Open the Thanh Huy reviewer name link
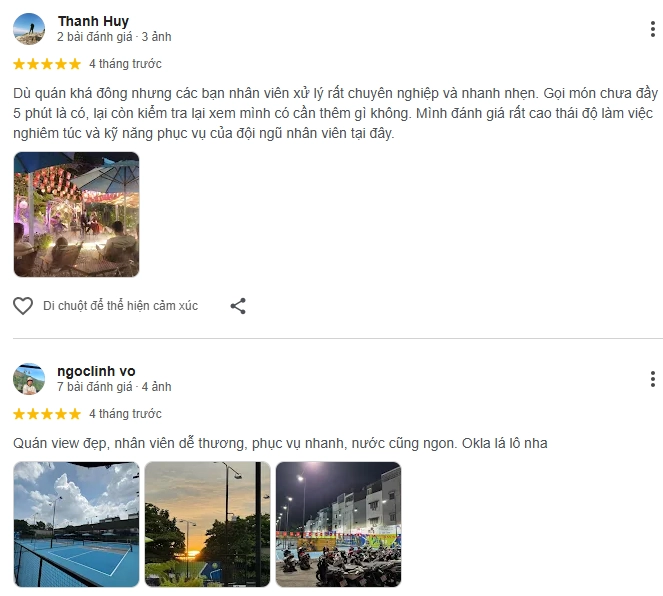Viewport: 663px width, 596px height. [93, 21]
